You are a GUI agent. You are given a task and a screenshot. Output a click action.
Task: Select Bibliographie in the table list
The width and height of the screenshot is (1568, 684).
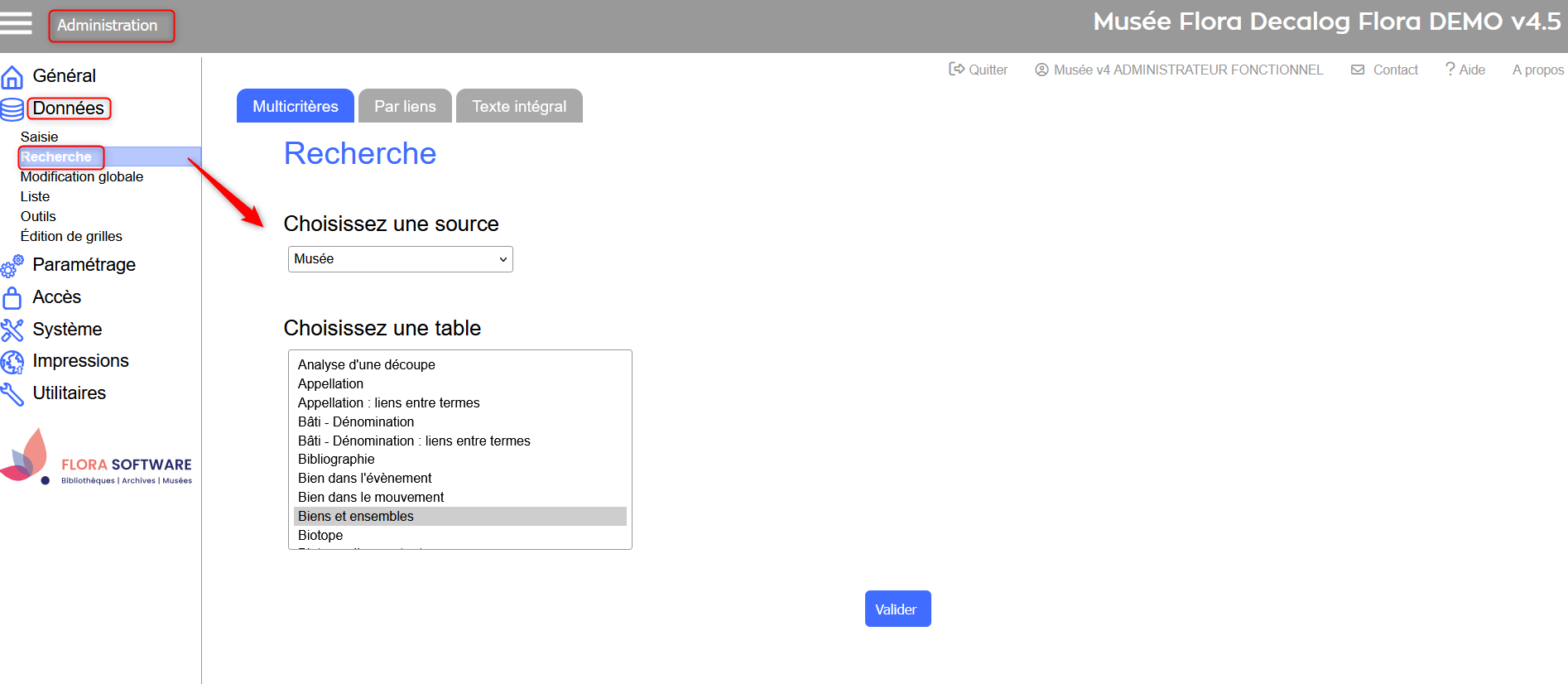(x=336, y=460)
